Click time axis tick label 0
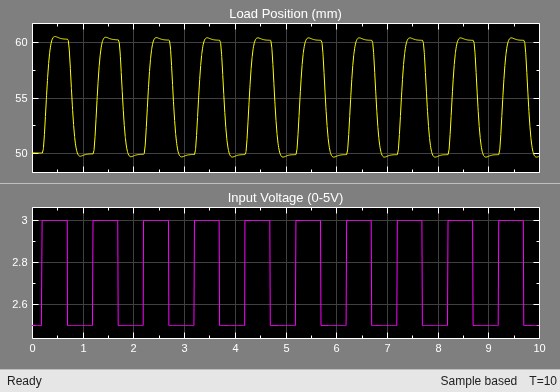 click(x=32, y=348)
